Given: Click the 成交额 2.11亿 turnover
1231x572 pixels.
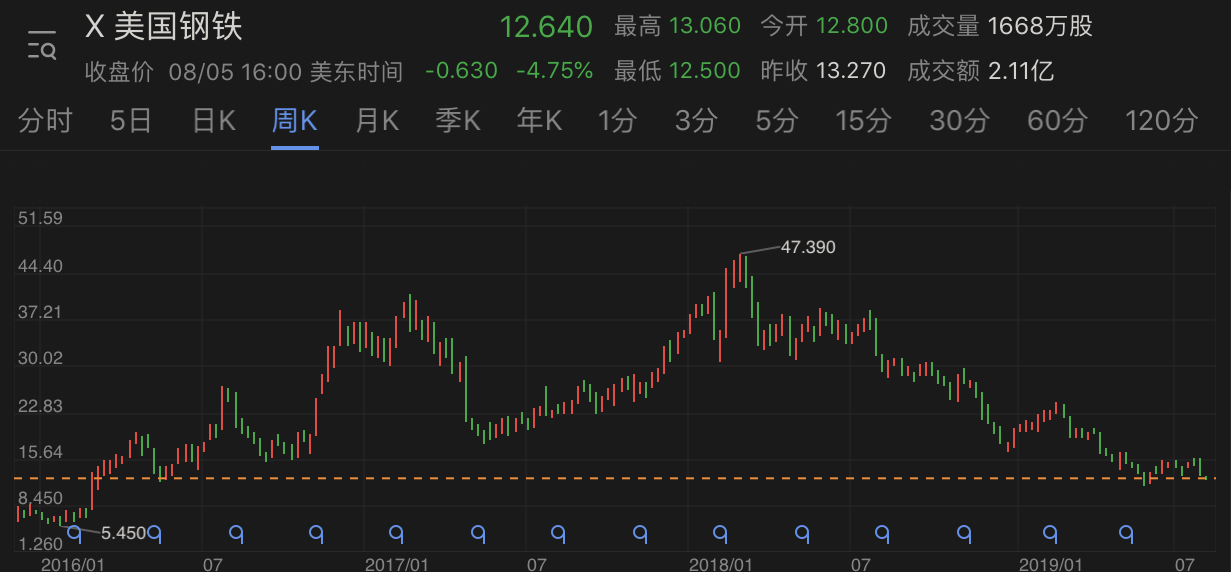Looking at the screenshot, I should [x=981, y=71].
